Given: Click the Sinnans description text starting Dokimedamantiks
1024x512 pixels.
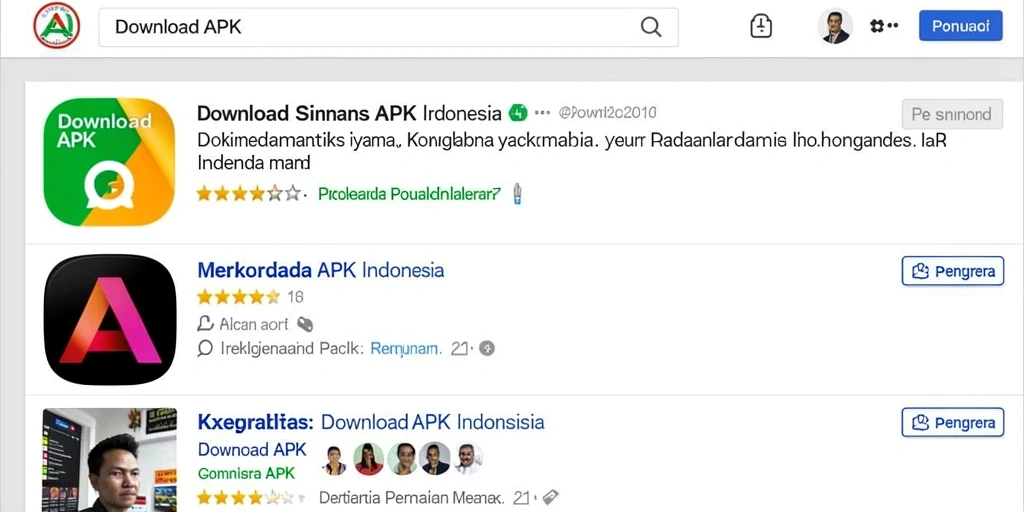Looking at the screenshot, I should (571, 151).
